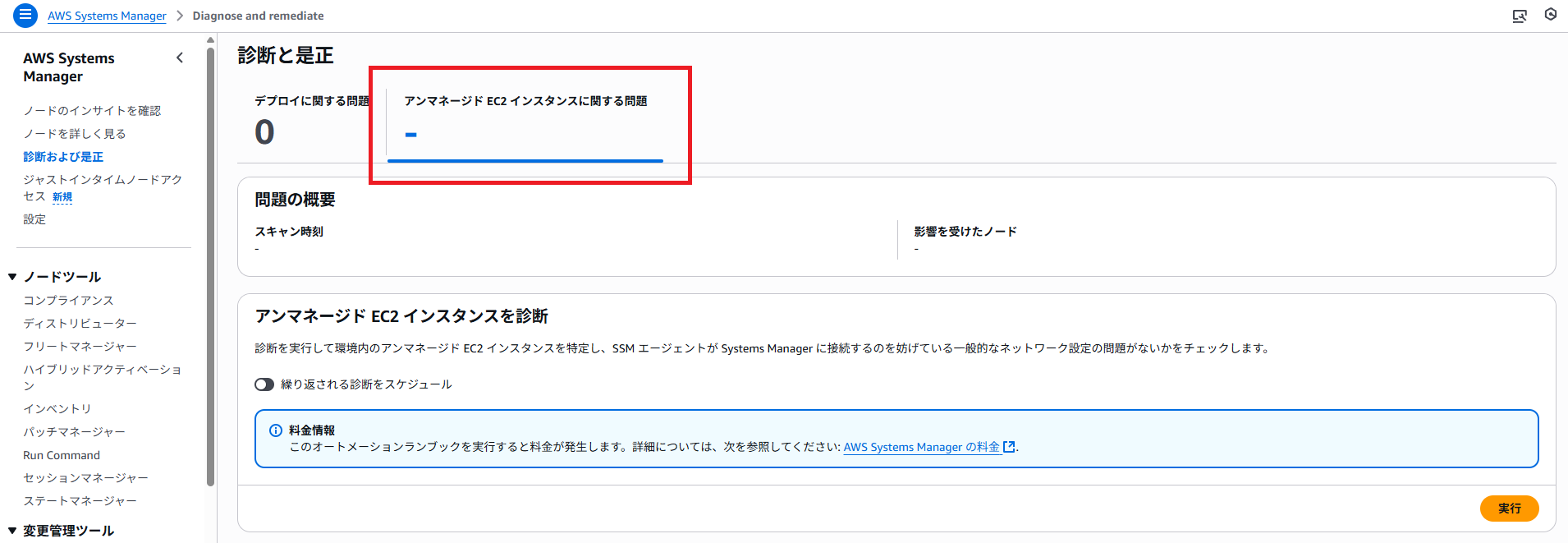The image size is (1568, 543).
Task: Open ノードのインサイトを確認 in sidebar
Action: [x=92, y=110]
